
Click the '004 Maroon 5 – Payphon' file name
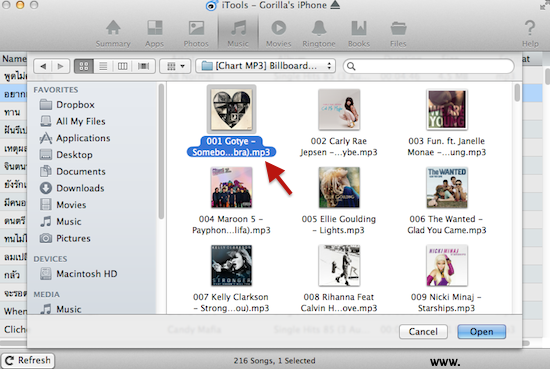(232, 224)
